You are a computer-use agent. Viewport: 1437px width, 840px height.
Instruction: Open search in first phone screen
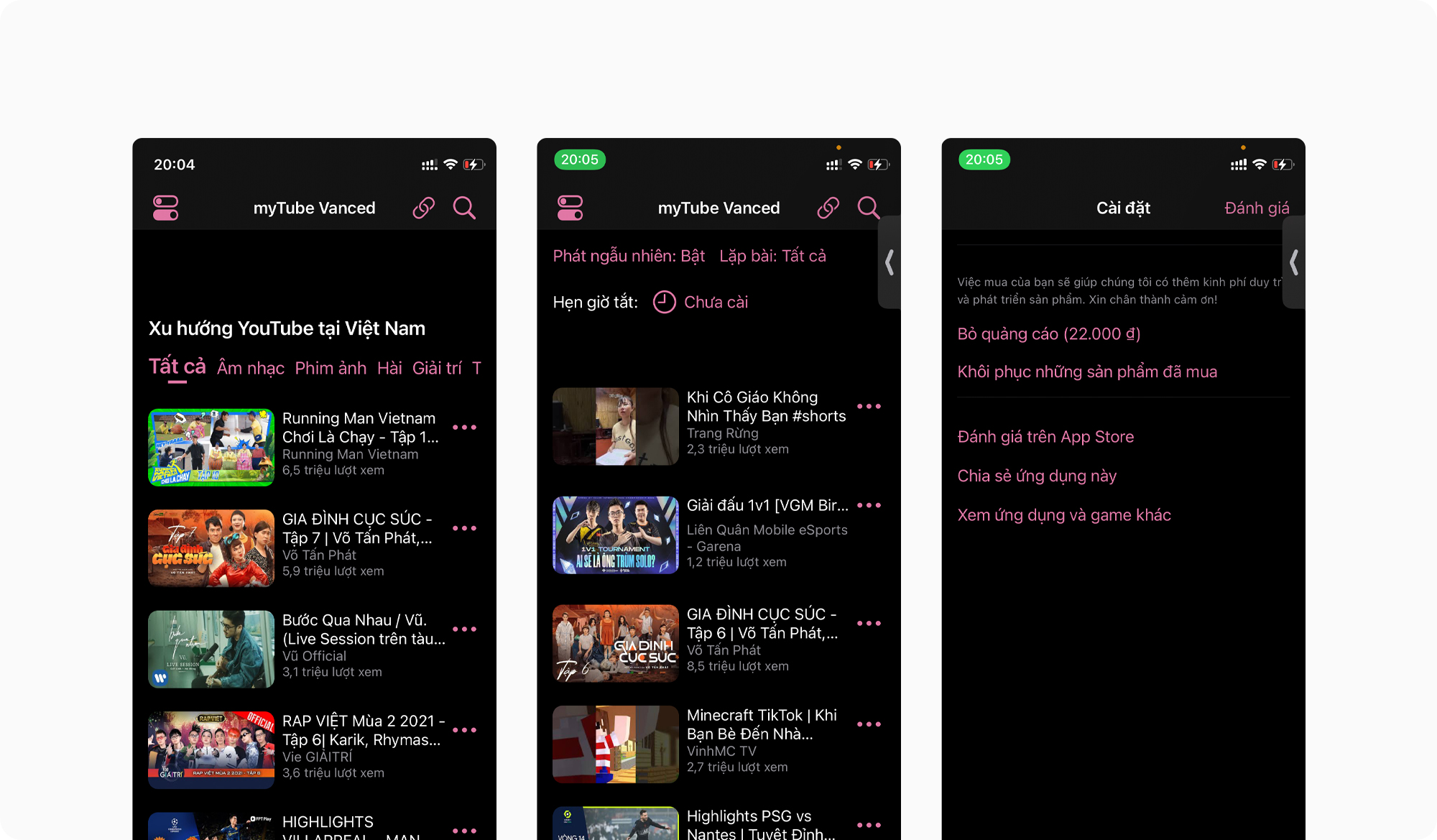464,208
